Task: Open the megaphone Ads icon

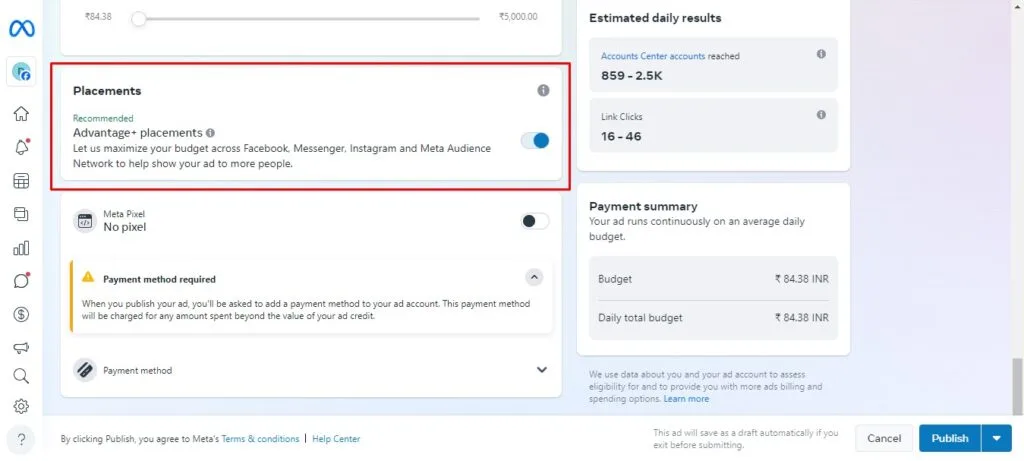Action: (x=22, y=348)
